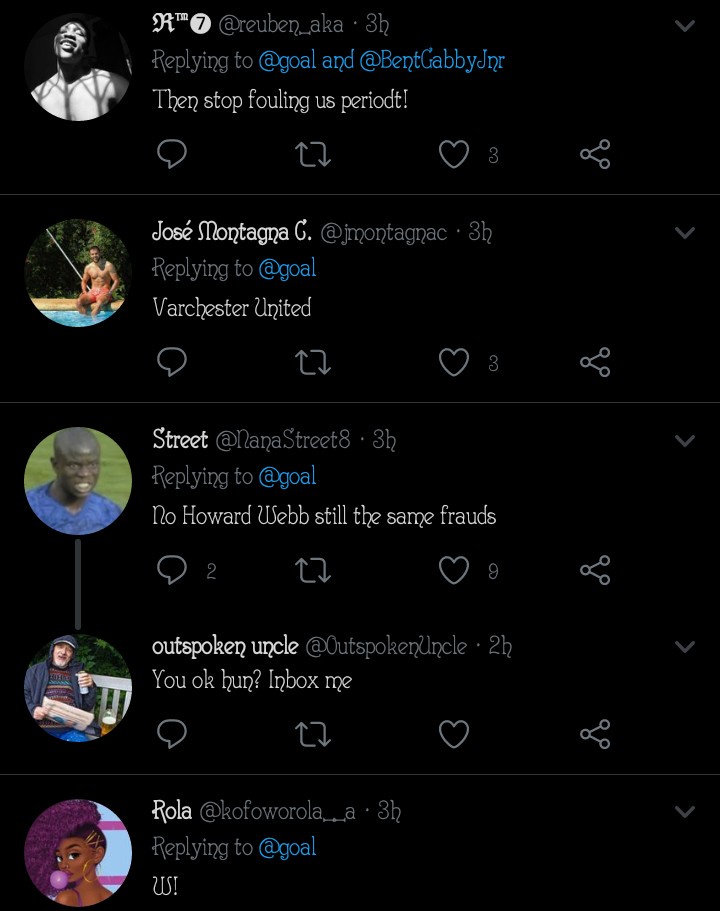Like the 'Varchester United' tweet
Screen dimensions: 720x911
point(455,362)
